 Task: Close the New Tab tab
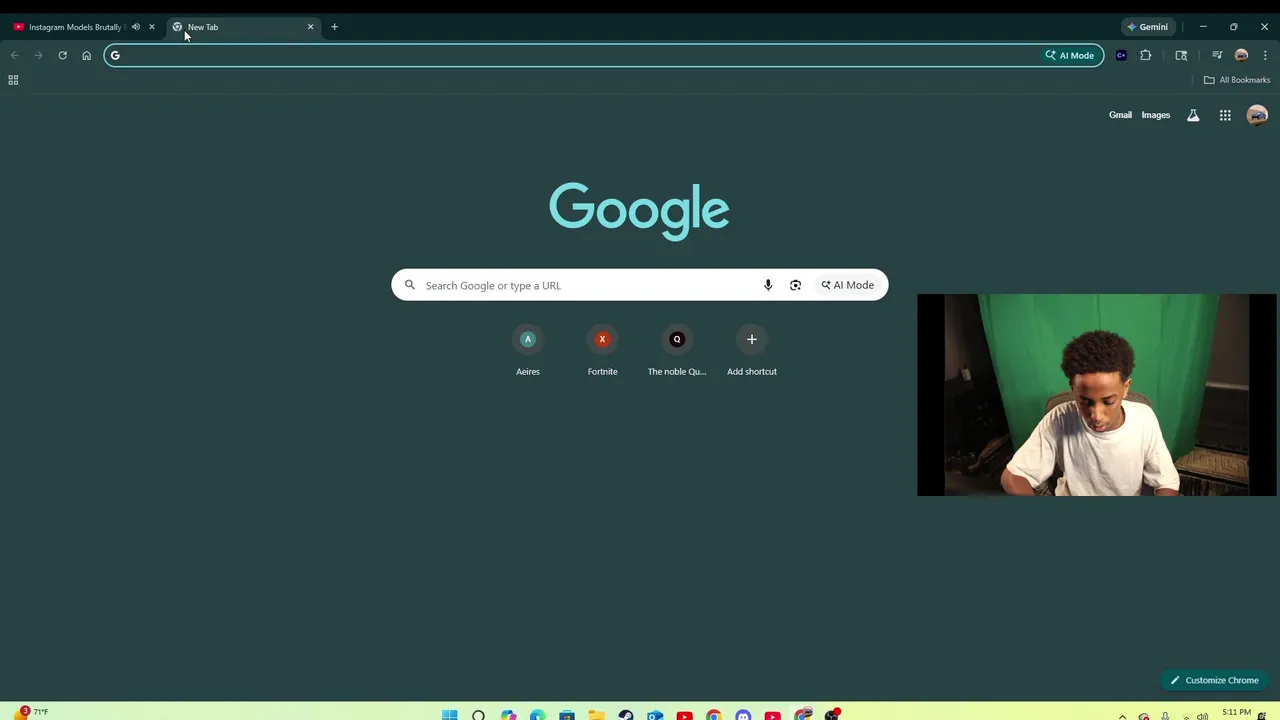(x=310, y=27)
